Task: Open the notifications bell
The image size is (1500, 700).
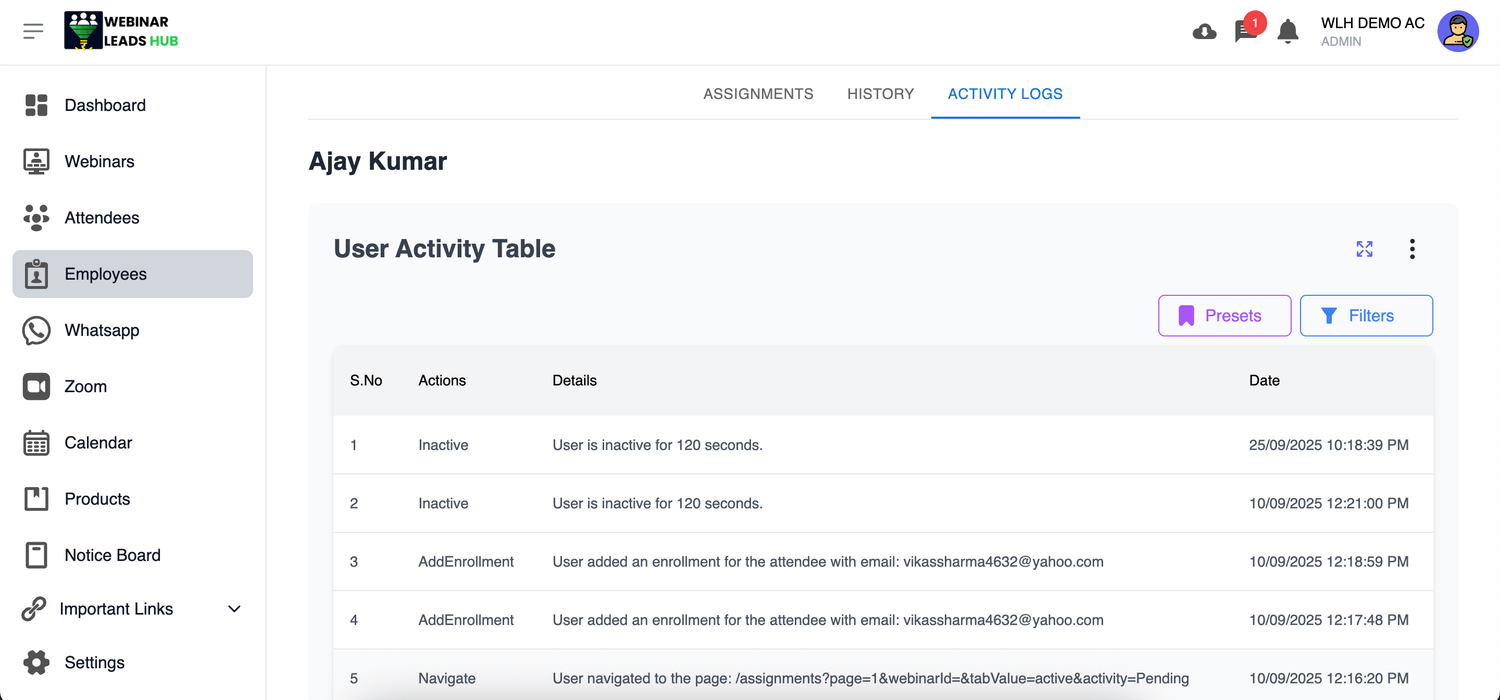Action: click(x=1288, y=32)
